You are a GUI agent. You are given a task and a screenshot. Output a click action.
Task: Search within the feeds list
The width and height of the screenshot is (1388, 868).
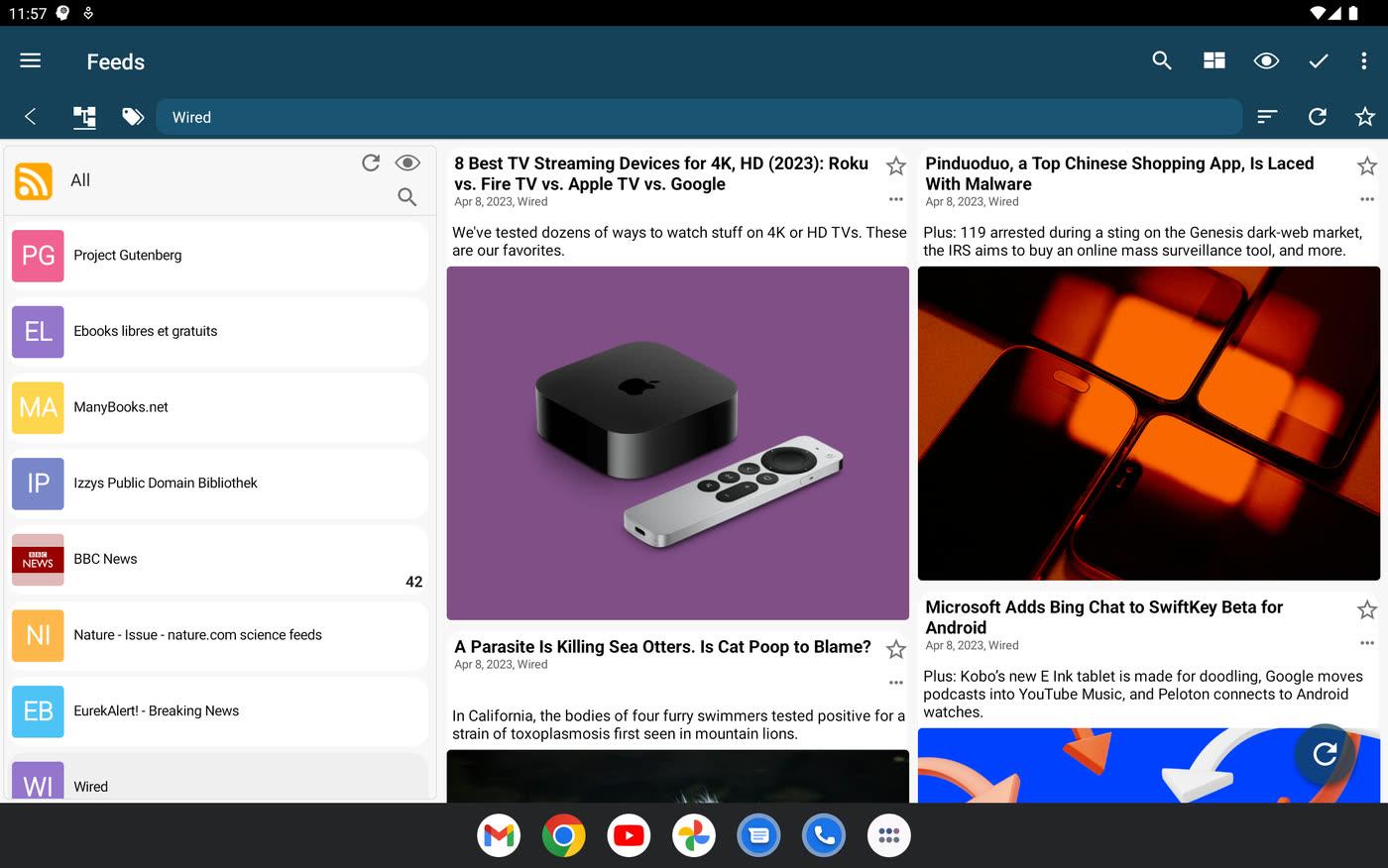tap(407, 197)
